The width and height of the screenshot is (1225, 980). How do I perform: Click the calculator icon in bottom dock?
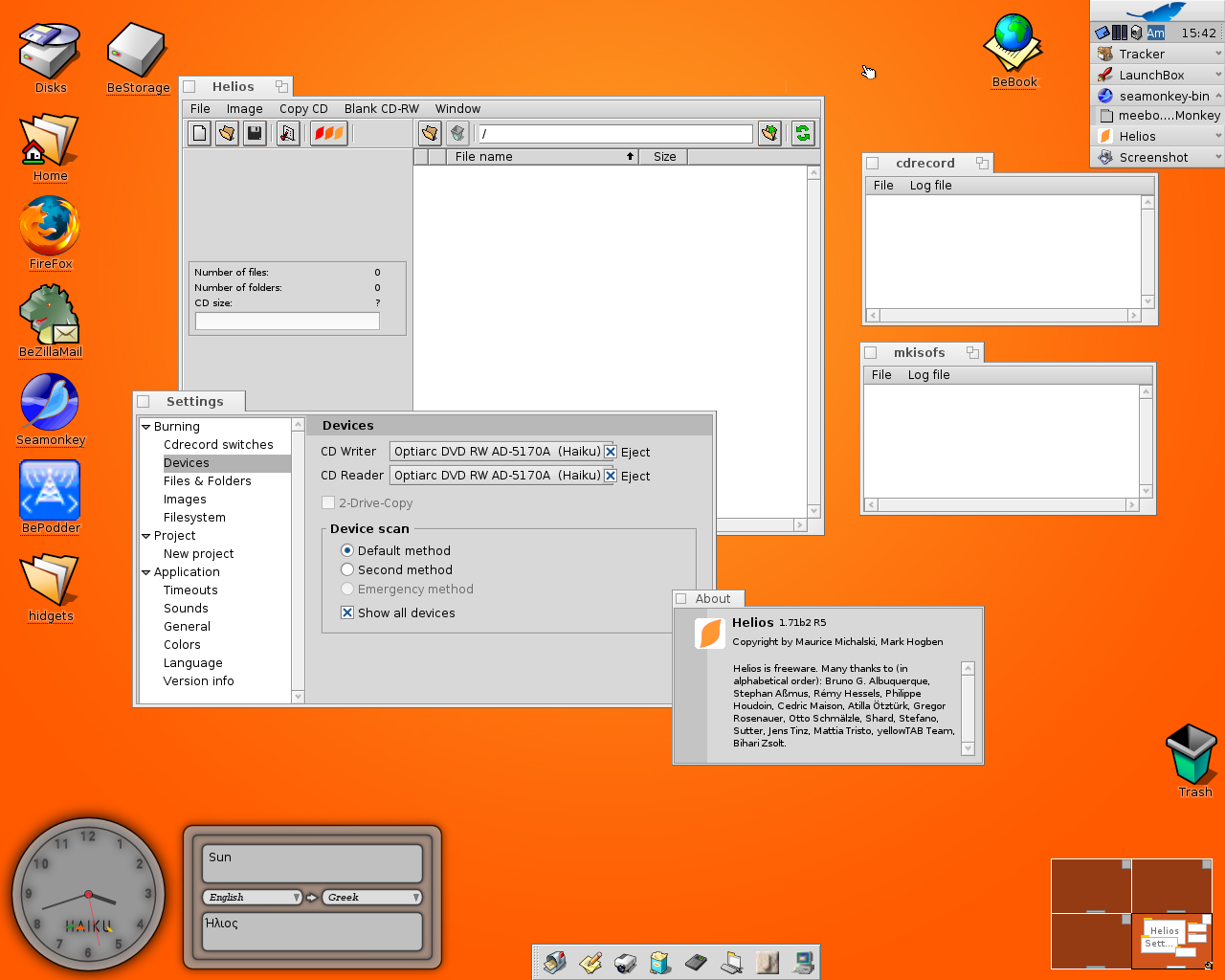tap(696, 963)
